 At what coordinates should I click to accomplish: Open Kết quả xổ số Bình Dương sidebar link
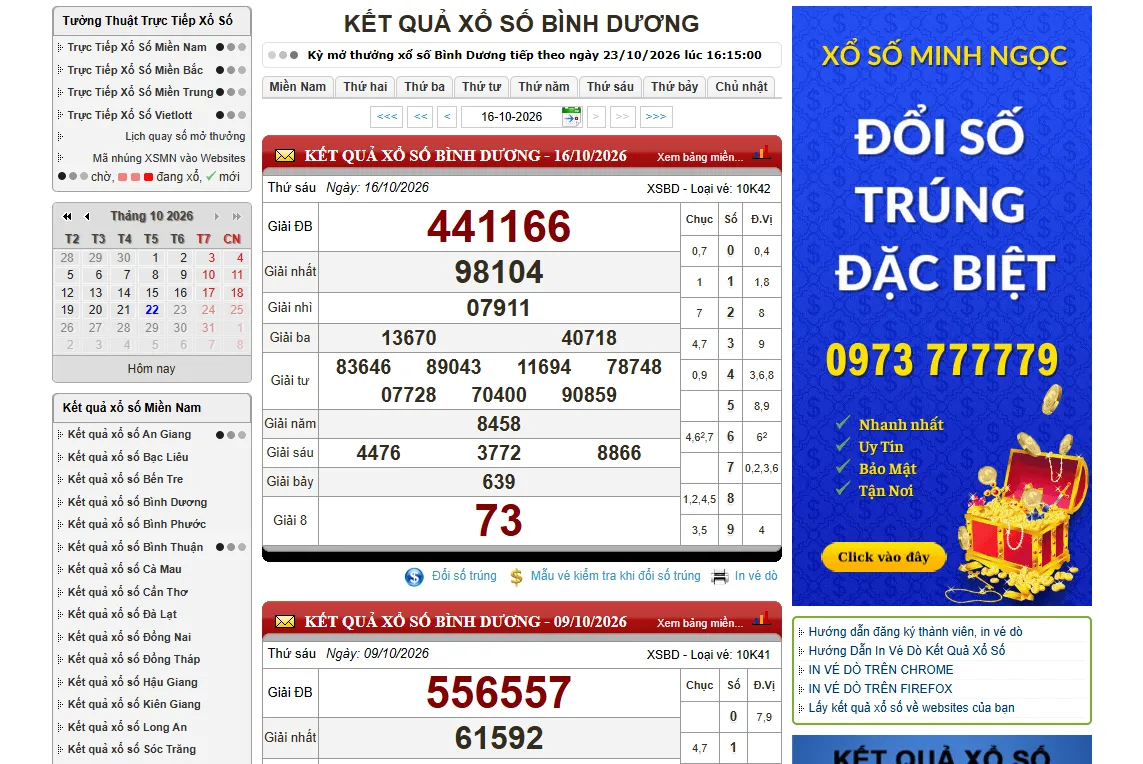click(x=137, y=502)
